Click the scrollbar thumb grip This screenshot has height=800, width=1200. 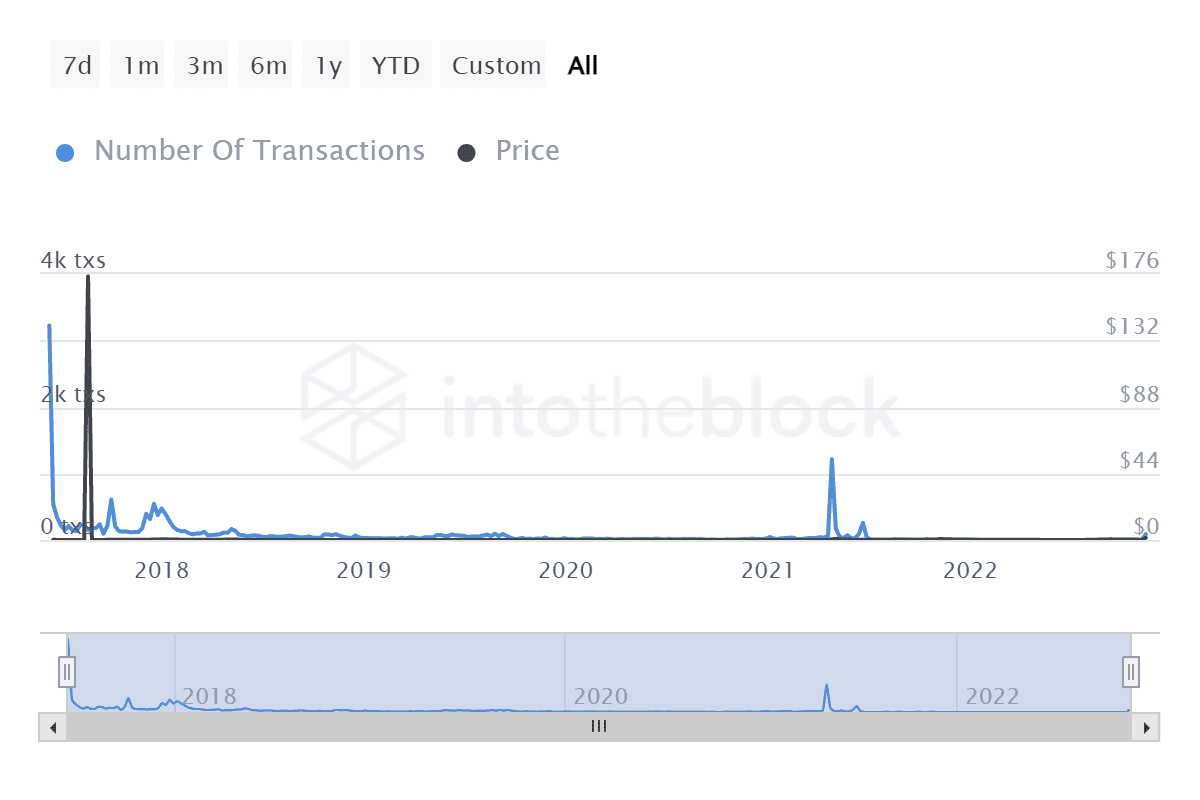(x=599, y=727)
